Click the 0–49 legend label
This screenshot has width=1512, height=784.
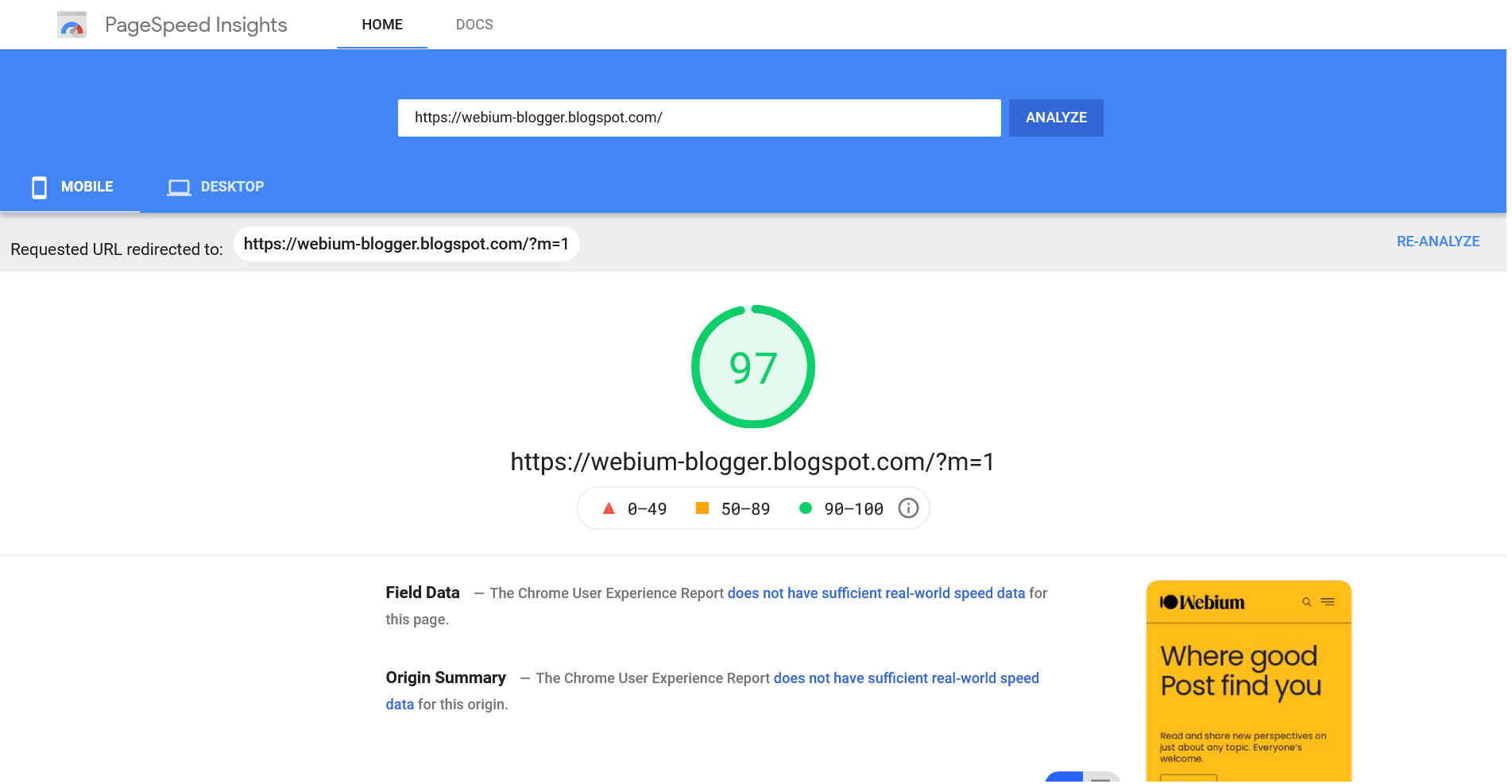pyautogui.click(x=647, y=509)
